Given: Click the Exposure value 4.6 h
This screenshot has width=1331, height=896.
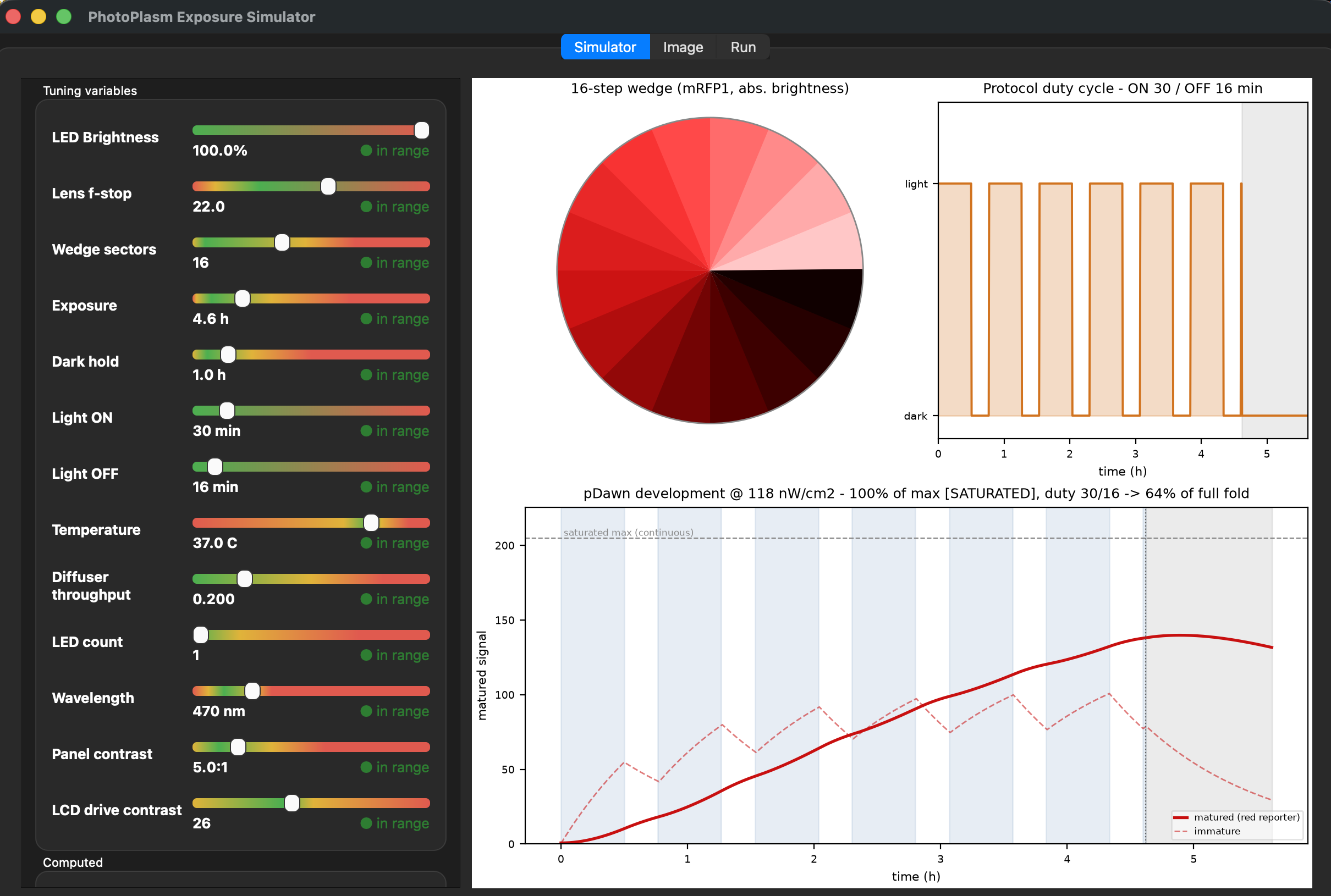Looking at the screenshot, I should [211, 318].
